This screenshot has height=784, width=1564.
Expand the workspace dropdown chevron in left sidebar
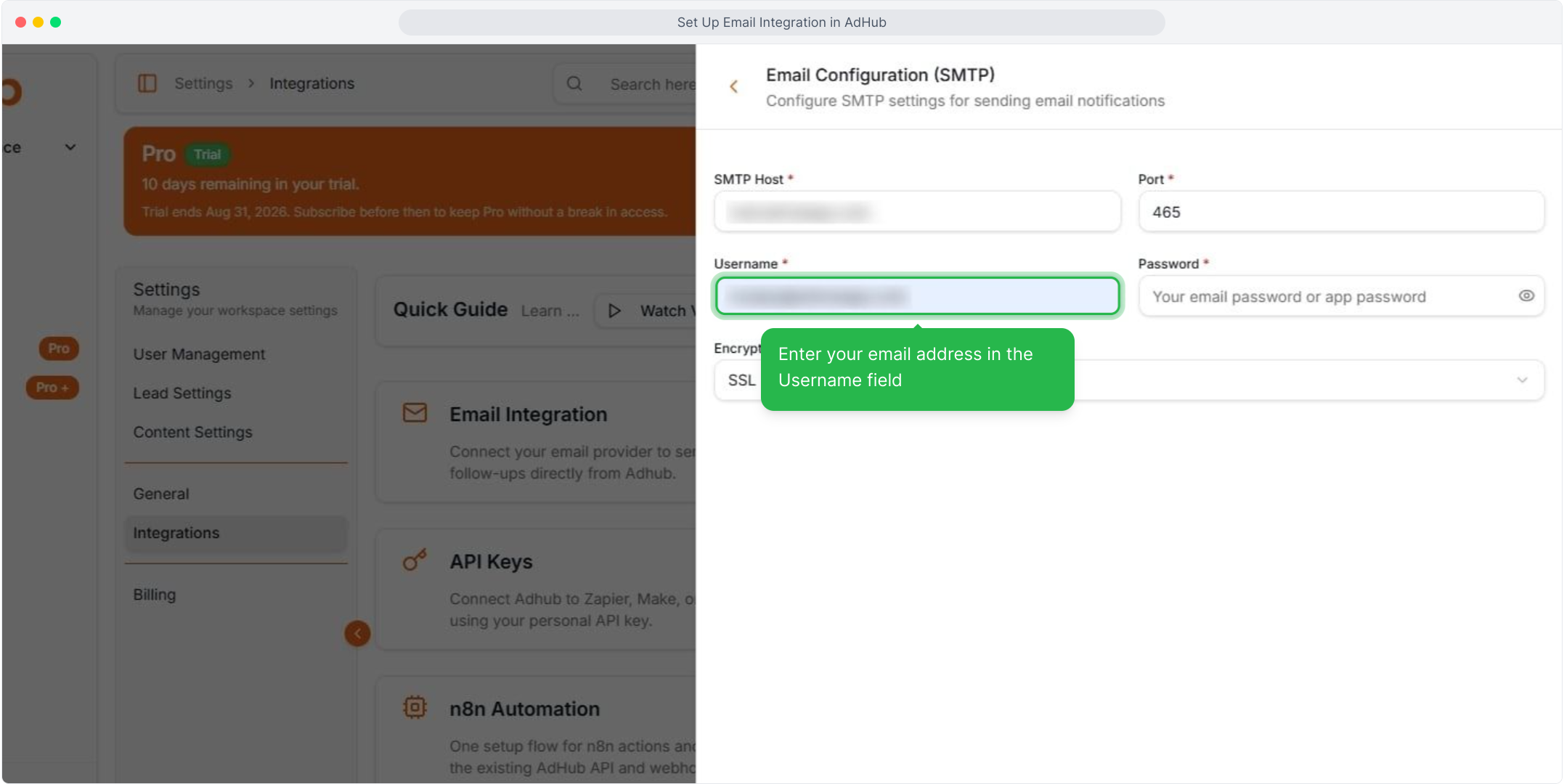[70, 147]
